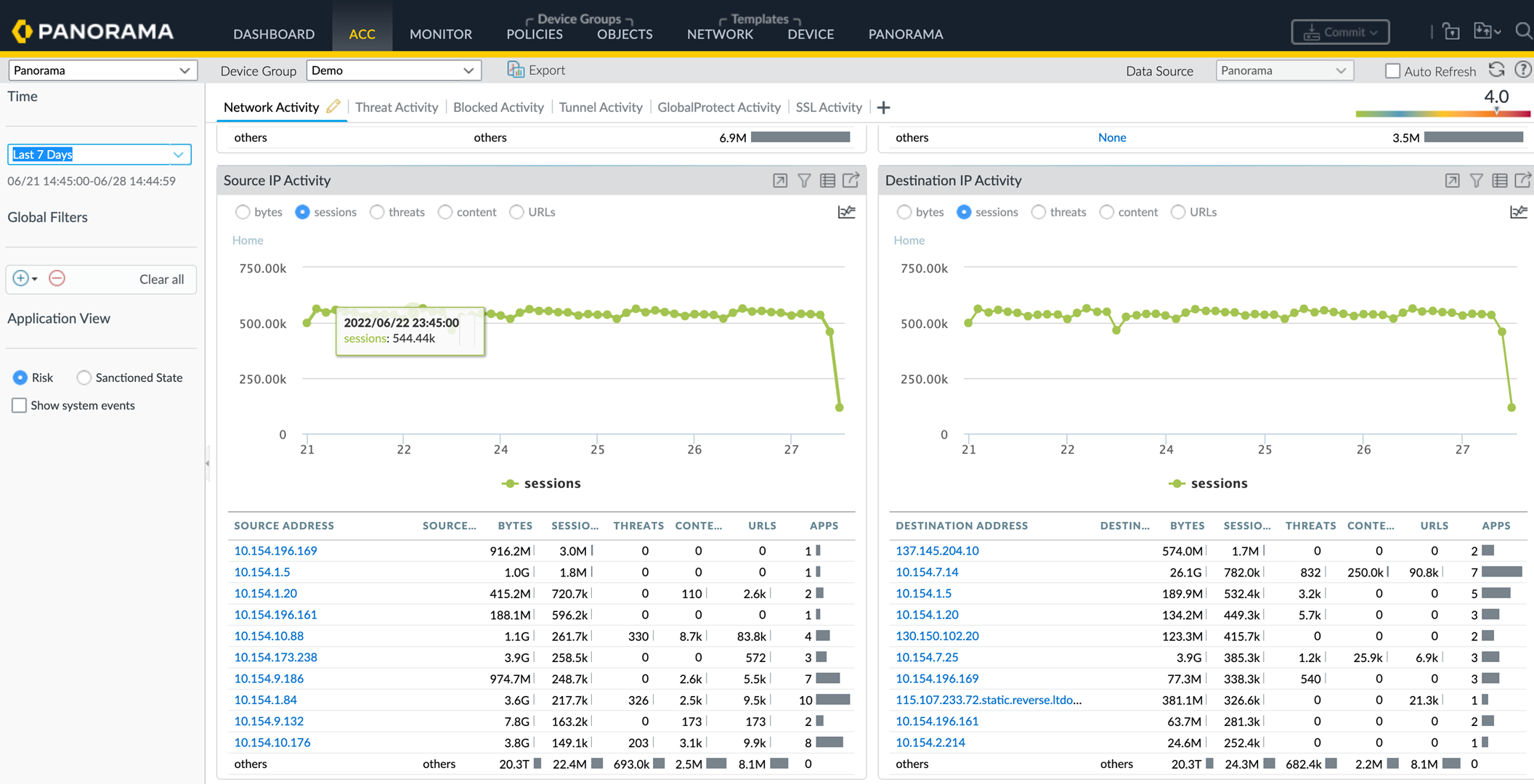Image resolution: width=1534 pixels, height=784 pixels.
Task: Open source address 10.154.1.84 link
Action: pyautogui.click(x=265, y=700)
